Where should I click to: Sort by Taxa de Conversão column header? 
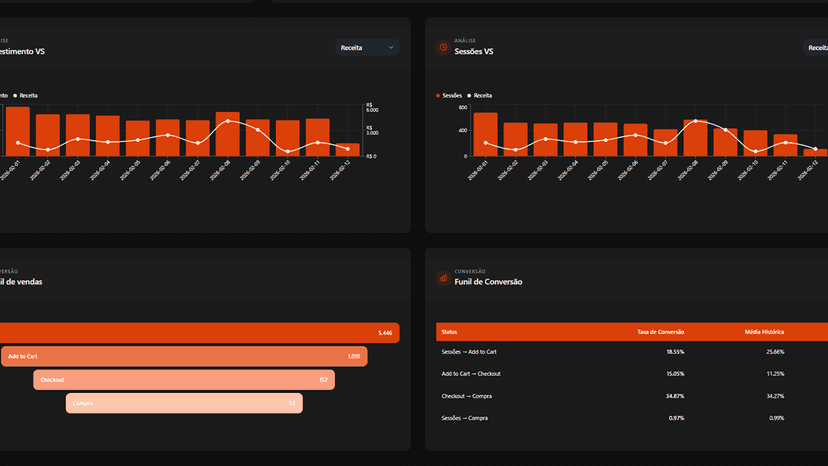[660, 332]
